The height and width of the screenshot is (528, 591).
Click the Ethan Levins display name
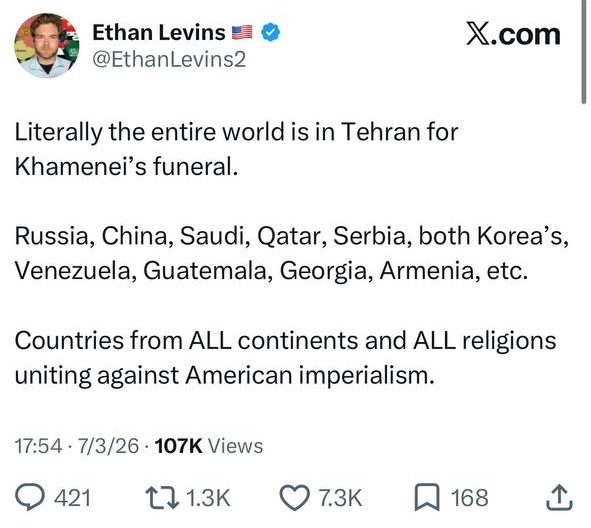[x=159, y=32]
